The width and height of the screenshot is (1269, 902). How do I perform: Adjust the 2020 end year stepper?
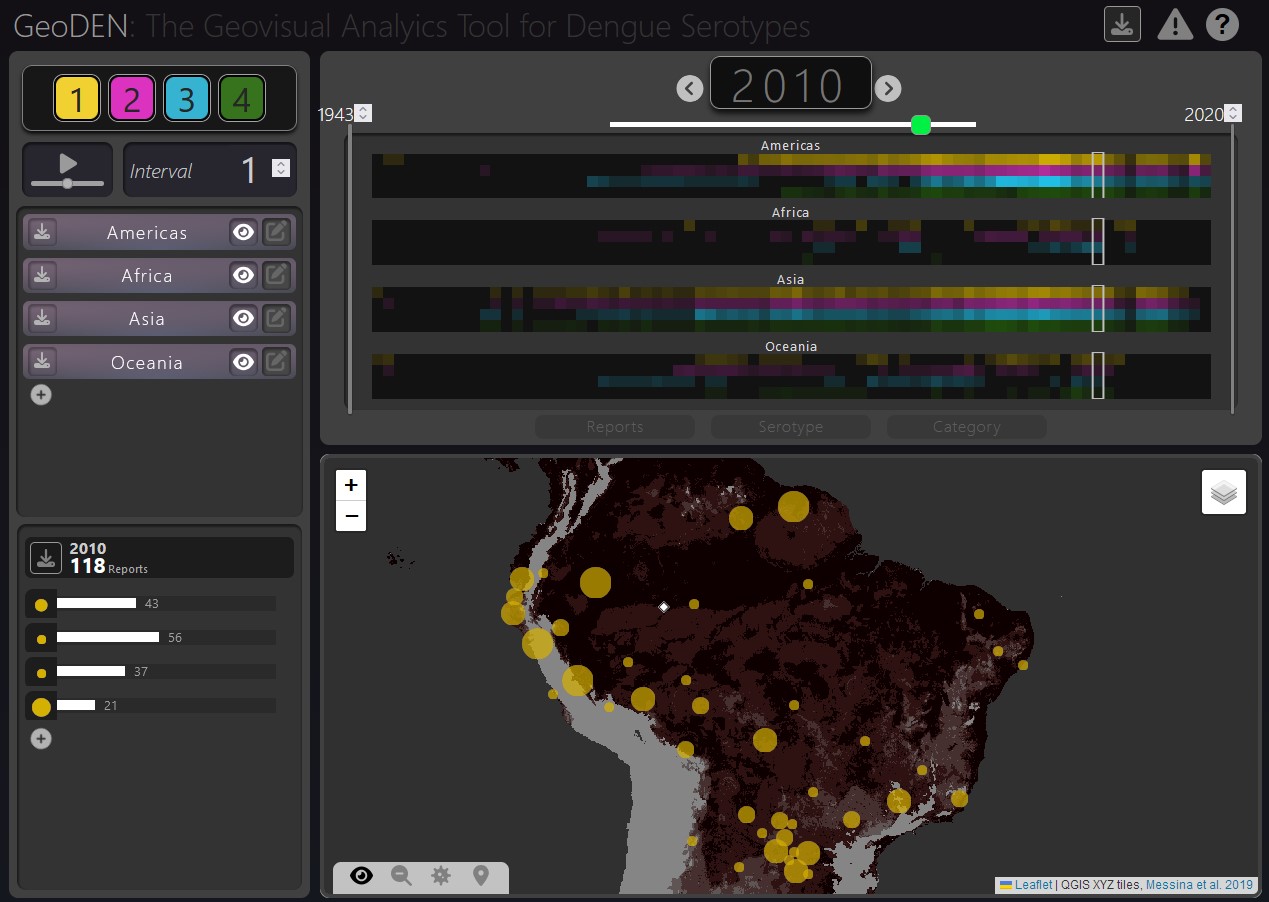(x=1234, y=114)
